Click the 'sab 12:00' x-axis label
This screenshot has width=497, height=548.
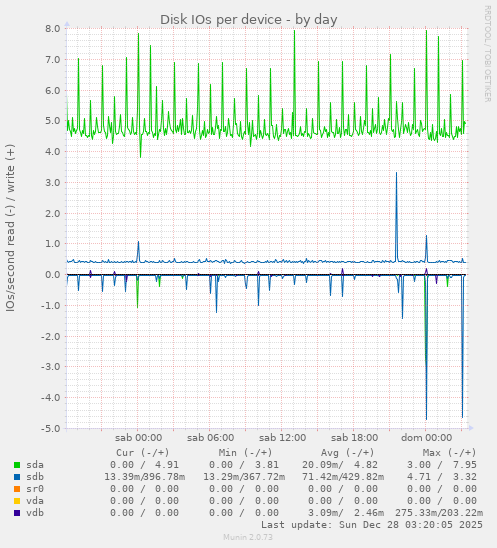click(282, 438)
